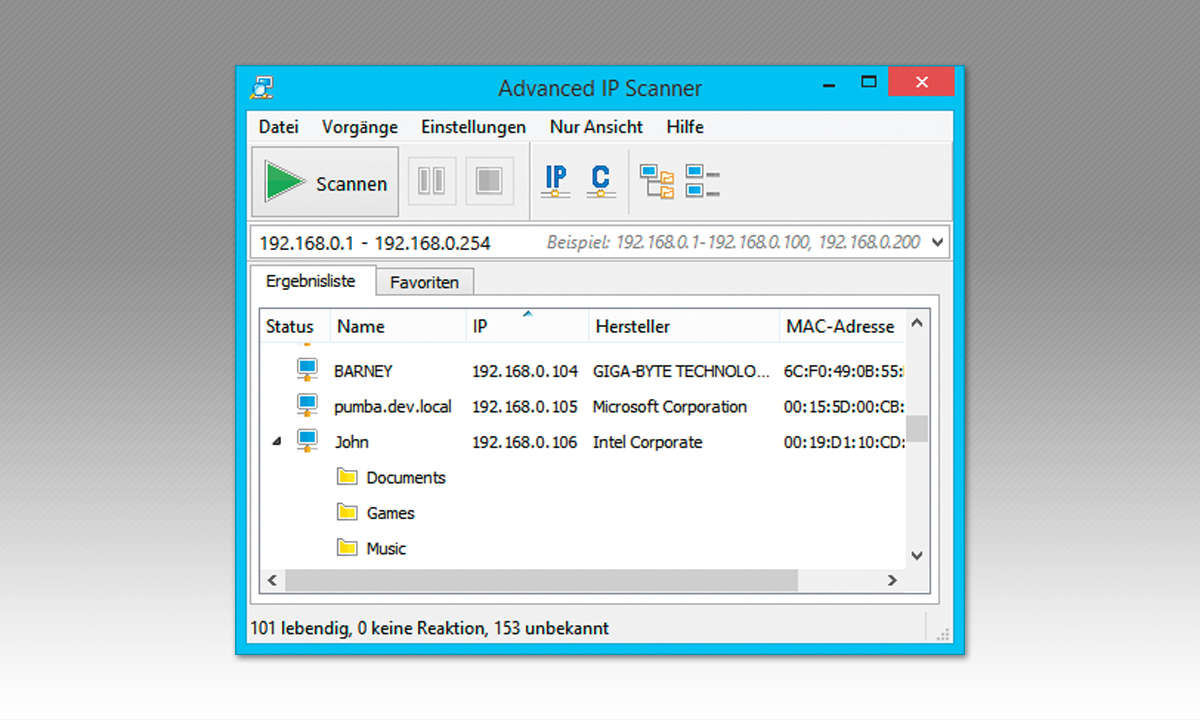
Task: Click the stop scan icon
Action: coord(489,182)
